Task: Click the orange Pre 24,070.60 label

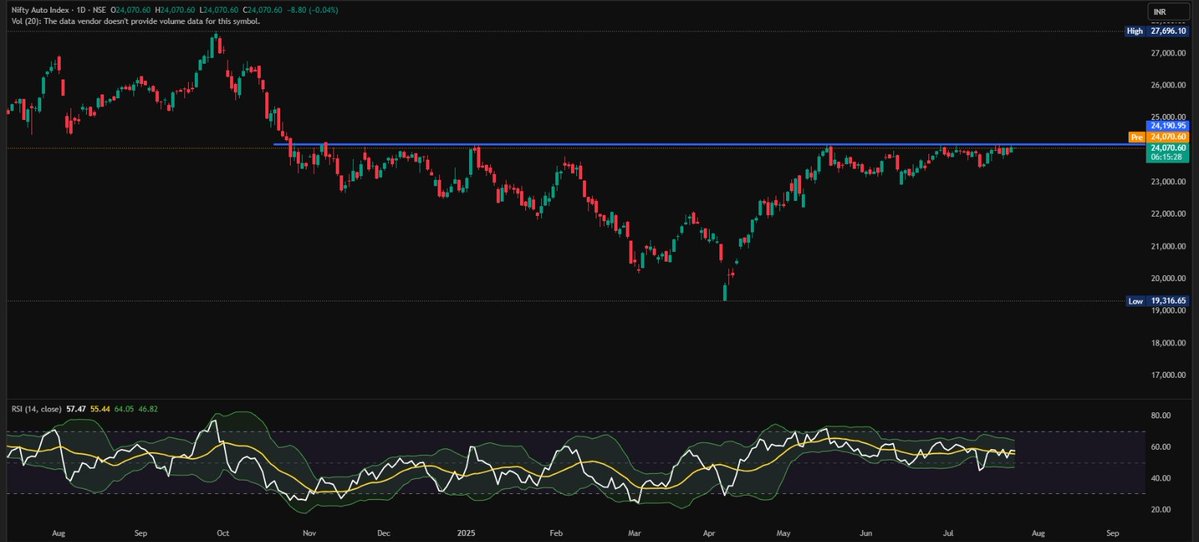Action: point(1158,137)
